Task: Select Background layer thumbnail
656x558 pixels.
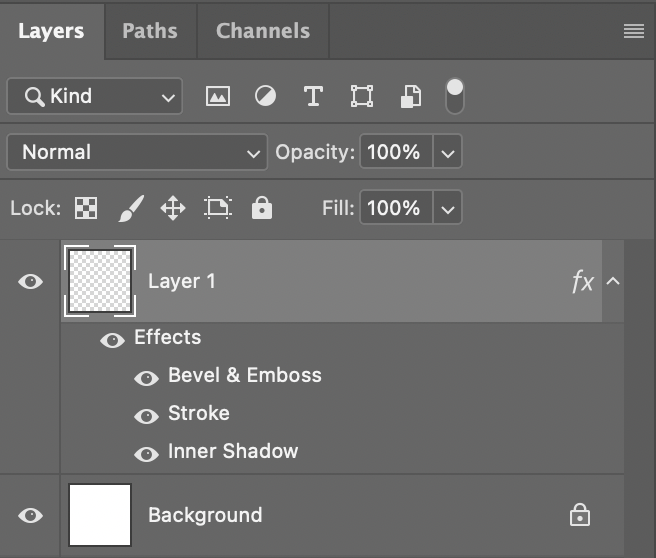Action: point(100,515)
